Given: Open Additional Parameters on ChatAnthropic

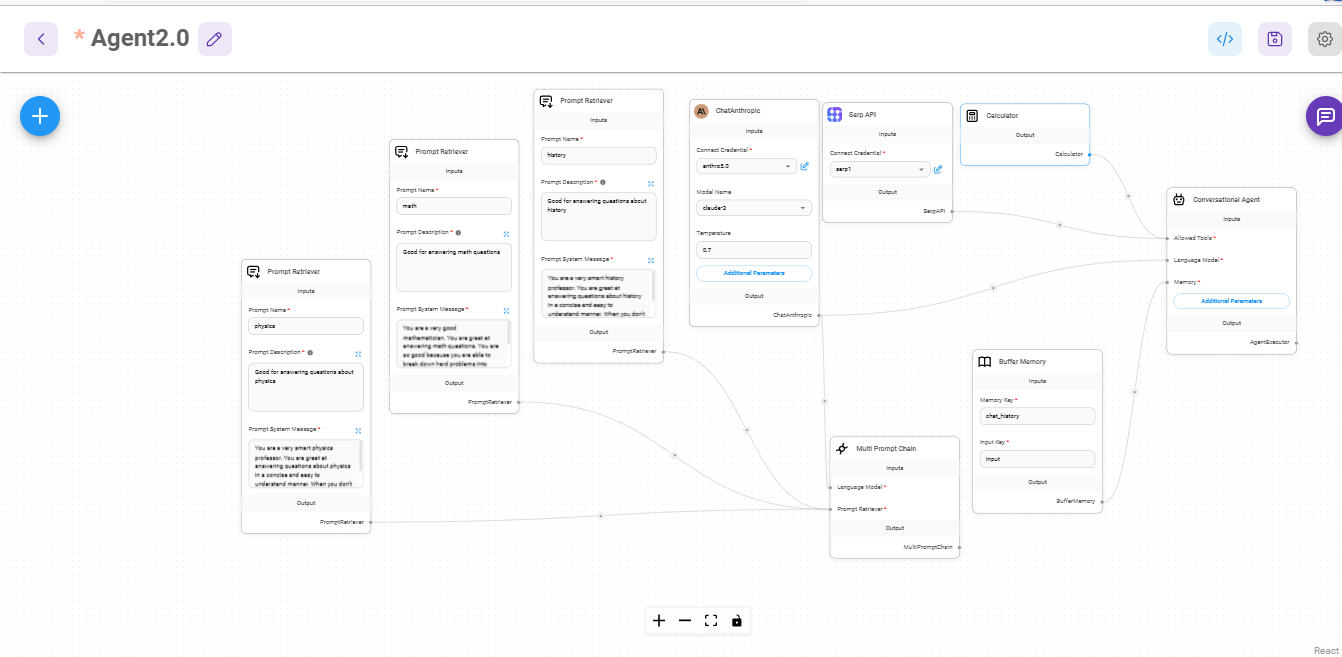Looking at the screenshot, I should [753, 273].
